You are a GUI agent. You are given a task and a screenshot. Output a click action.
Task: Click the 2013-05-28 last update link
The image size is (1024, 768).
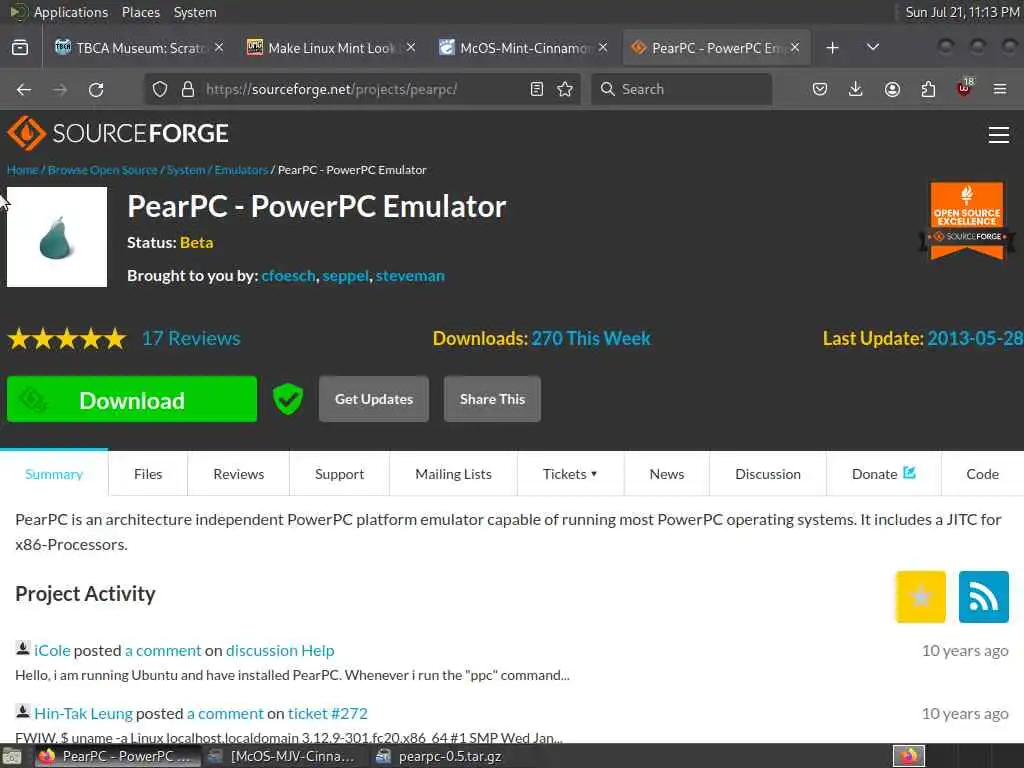click(x=975, y=338)
